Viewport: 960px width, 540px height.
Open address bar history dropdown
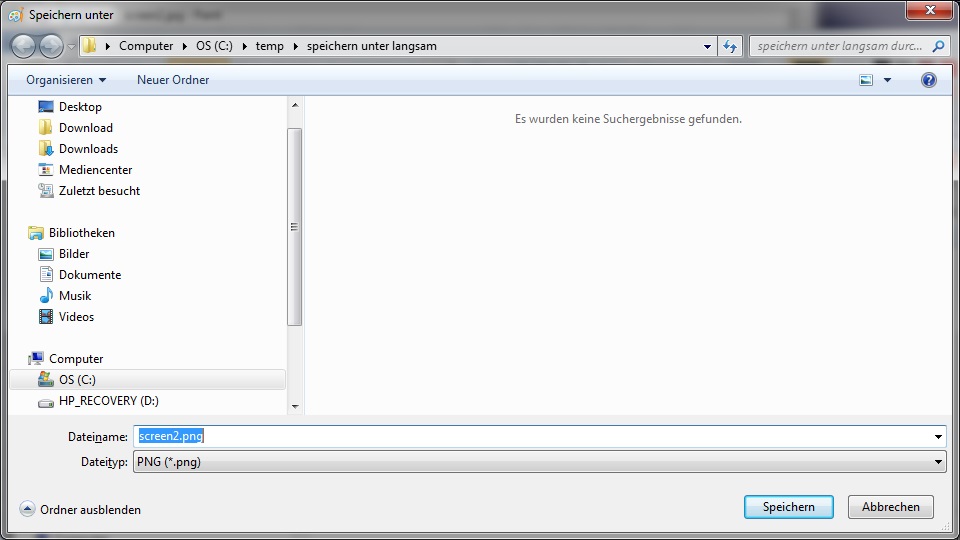(707, 46)
